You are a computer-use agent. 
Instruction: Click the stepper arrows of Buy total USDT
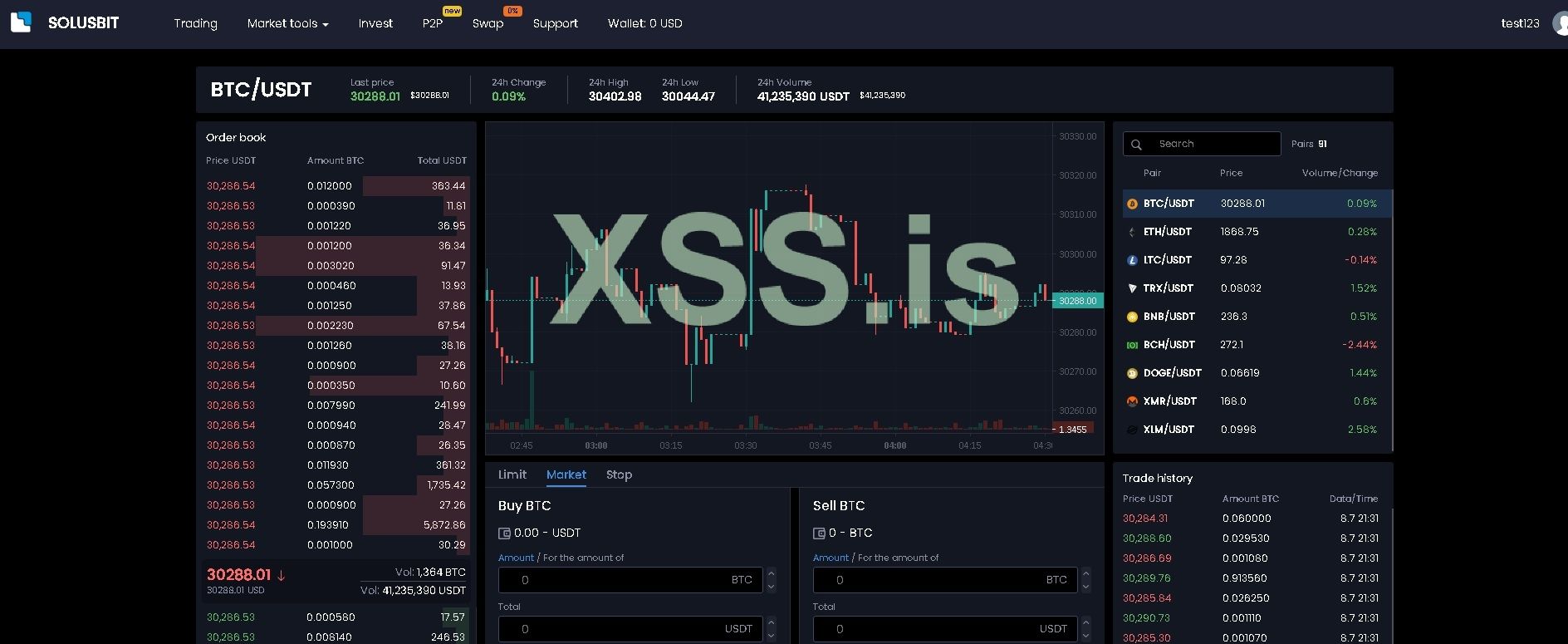tap(771, 629)
